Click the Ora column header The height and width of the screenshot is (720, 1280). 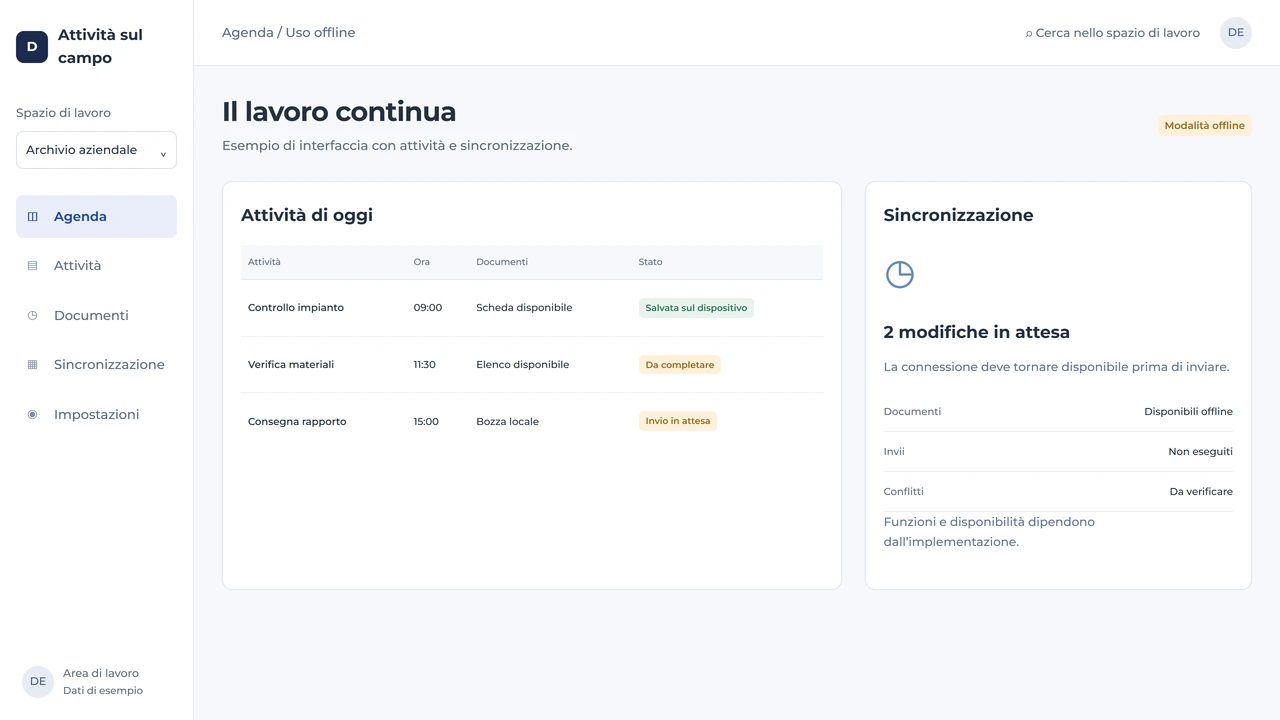point(422,262)
